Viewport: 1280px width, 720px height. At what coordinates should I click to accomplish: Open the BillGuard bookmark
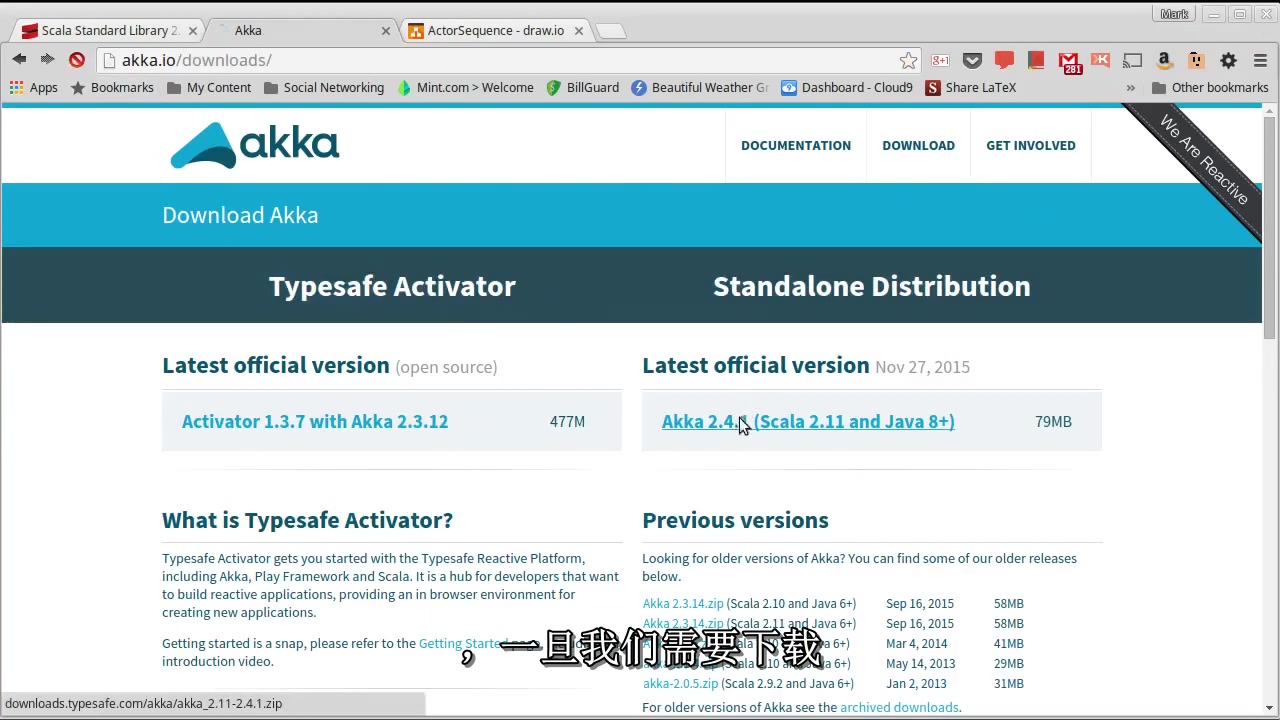[583, 88]
